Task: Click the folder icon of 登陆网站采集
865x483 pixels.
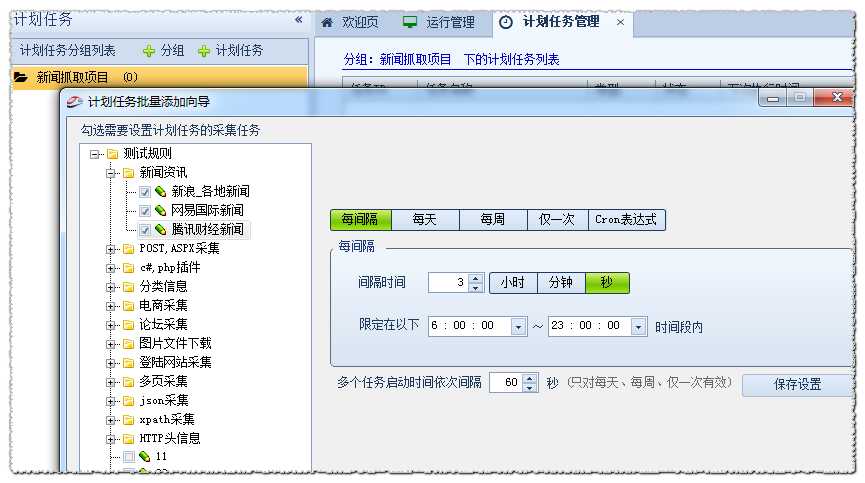Action: click(x=129, y=363)
